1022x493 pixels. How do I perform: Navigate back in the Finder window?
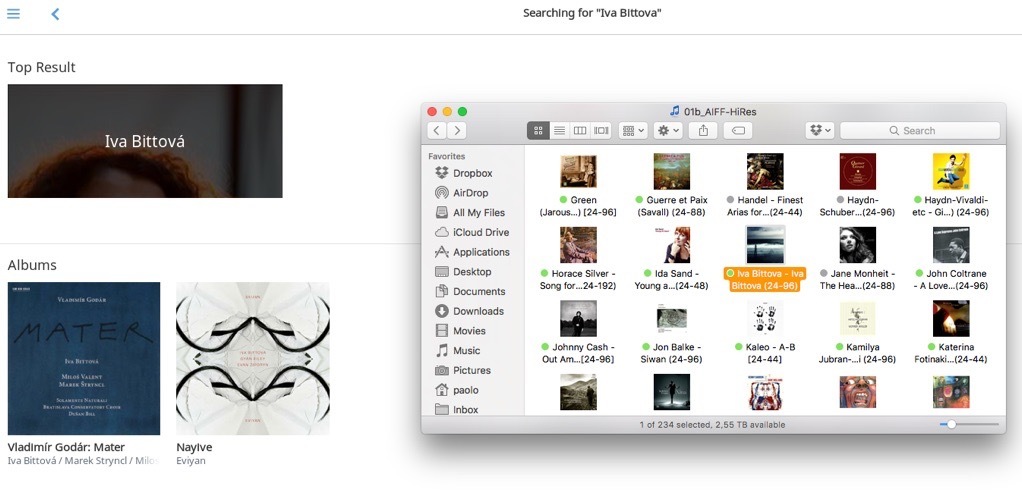437,130
